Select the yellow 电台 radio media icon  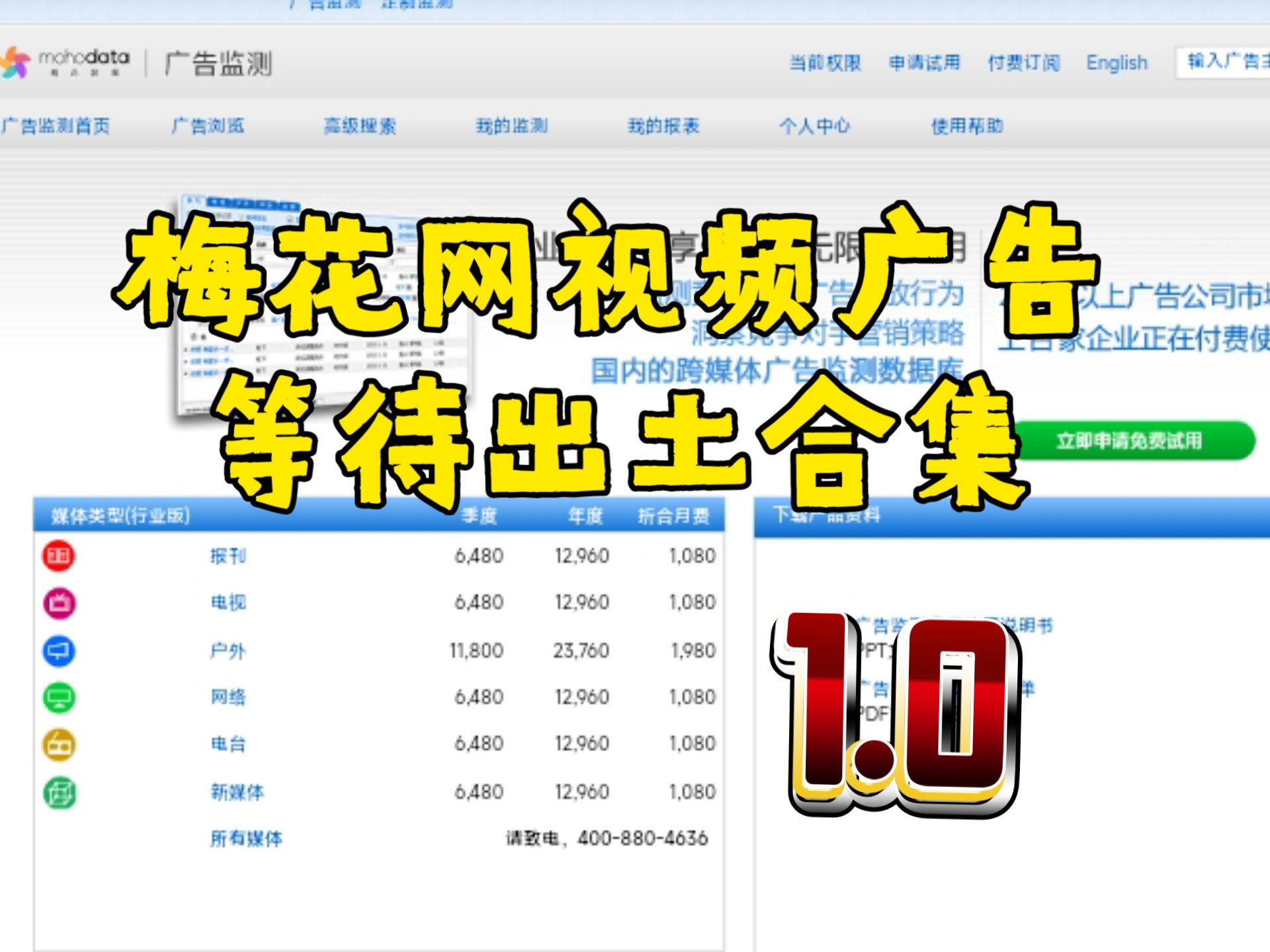click(58, 743)
